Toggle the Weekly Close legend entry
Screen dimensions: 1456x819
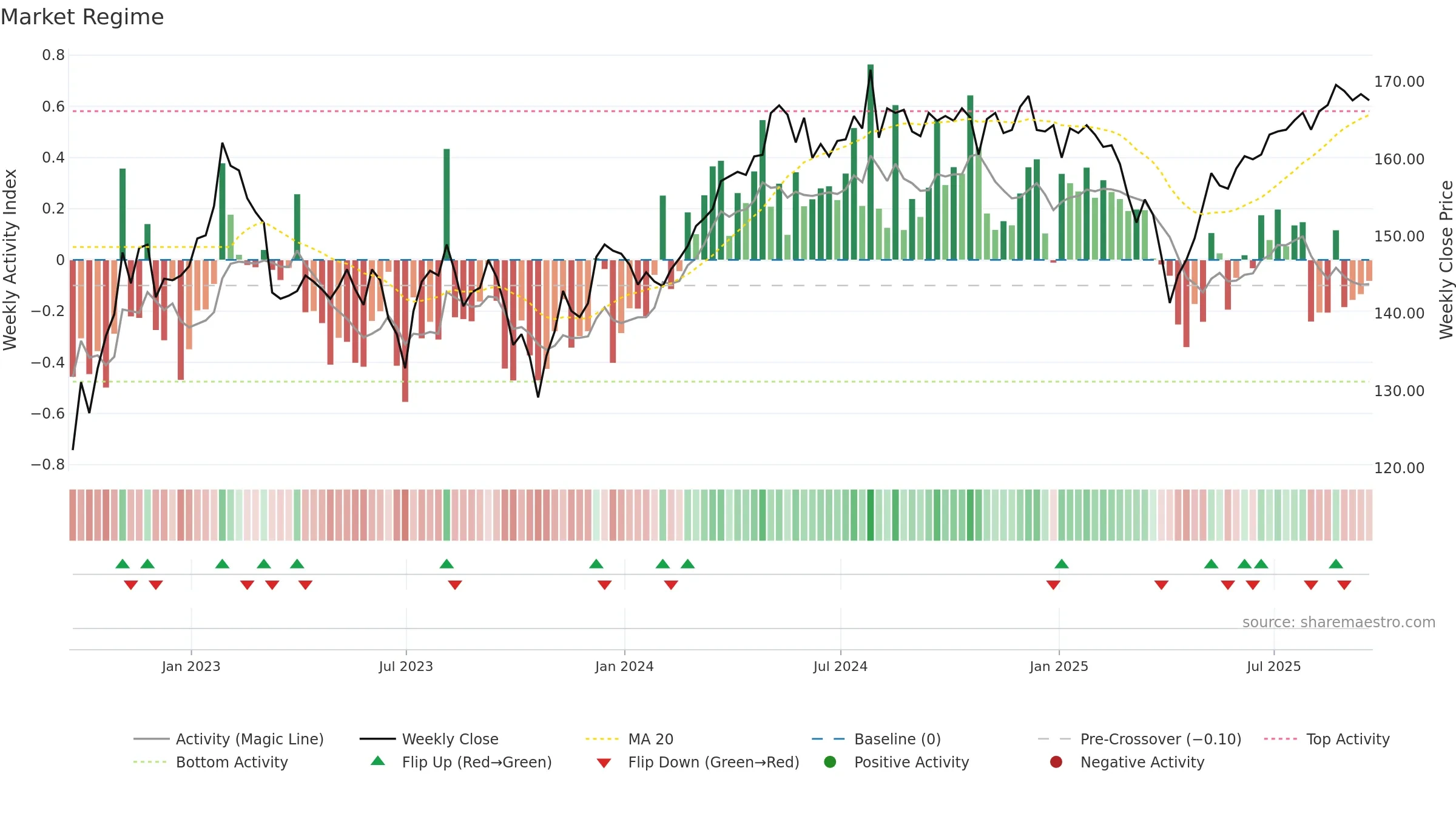pos(429,739)
